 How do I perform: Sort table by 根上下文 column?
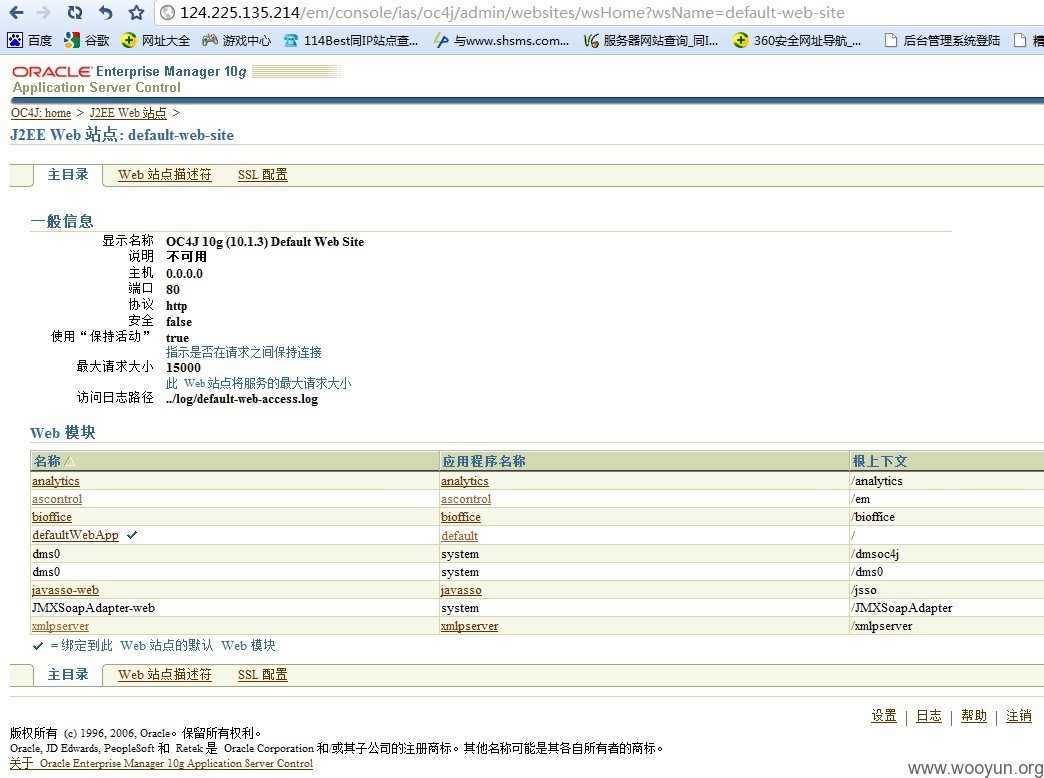pyautogui.click(x=880, y=461)
